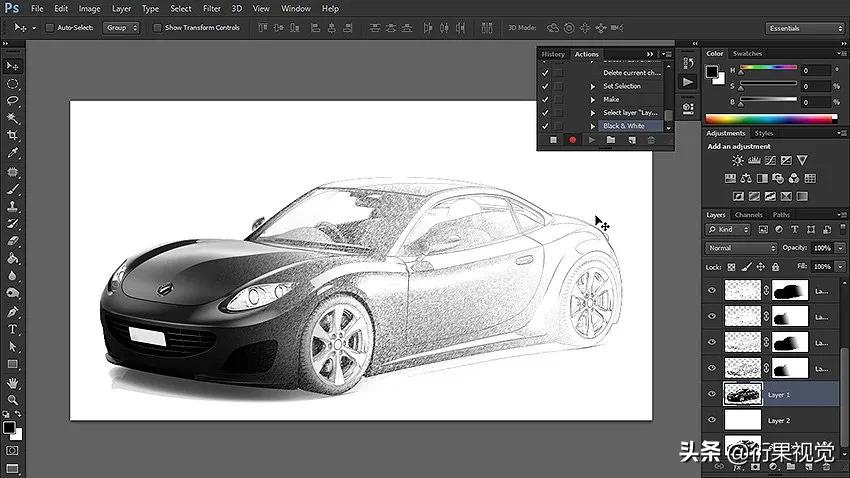Image resolution: width=850 pixels, height=478 pixels.
Task: Switch to the Channels tab
Action: point(748,215)
